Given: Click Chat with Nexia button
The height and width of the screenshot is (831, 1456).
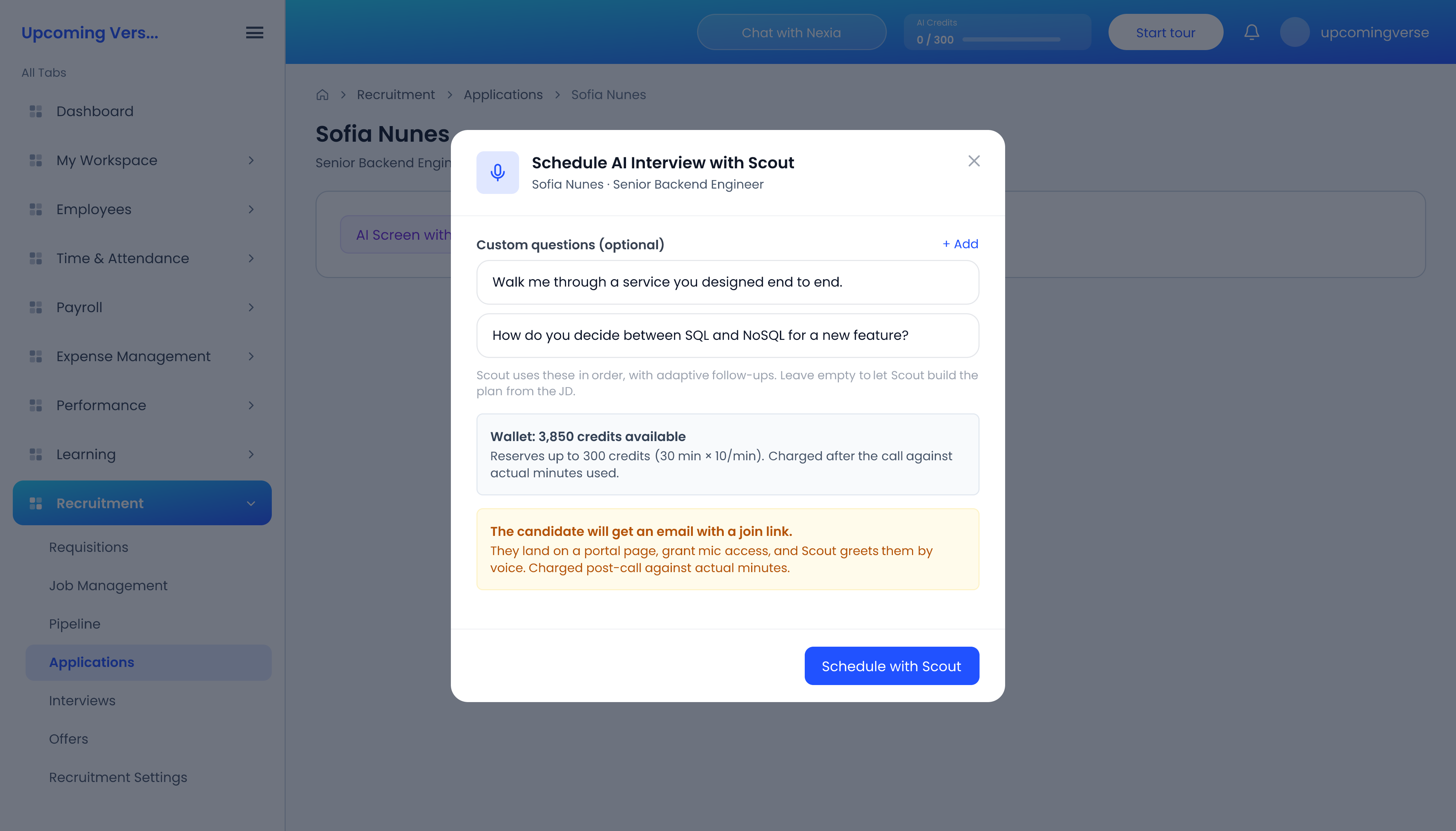Looking at the screenshot, I should click(791, 33).
